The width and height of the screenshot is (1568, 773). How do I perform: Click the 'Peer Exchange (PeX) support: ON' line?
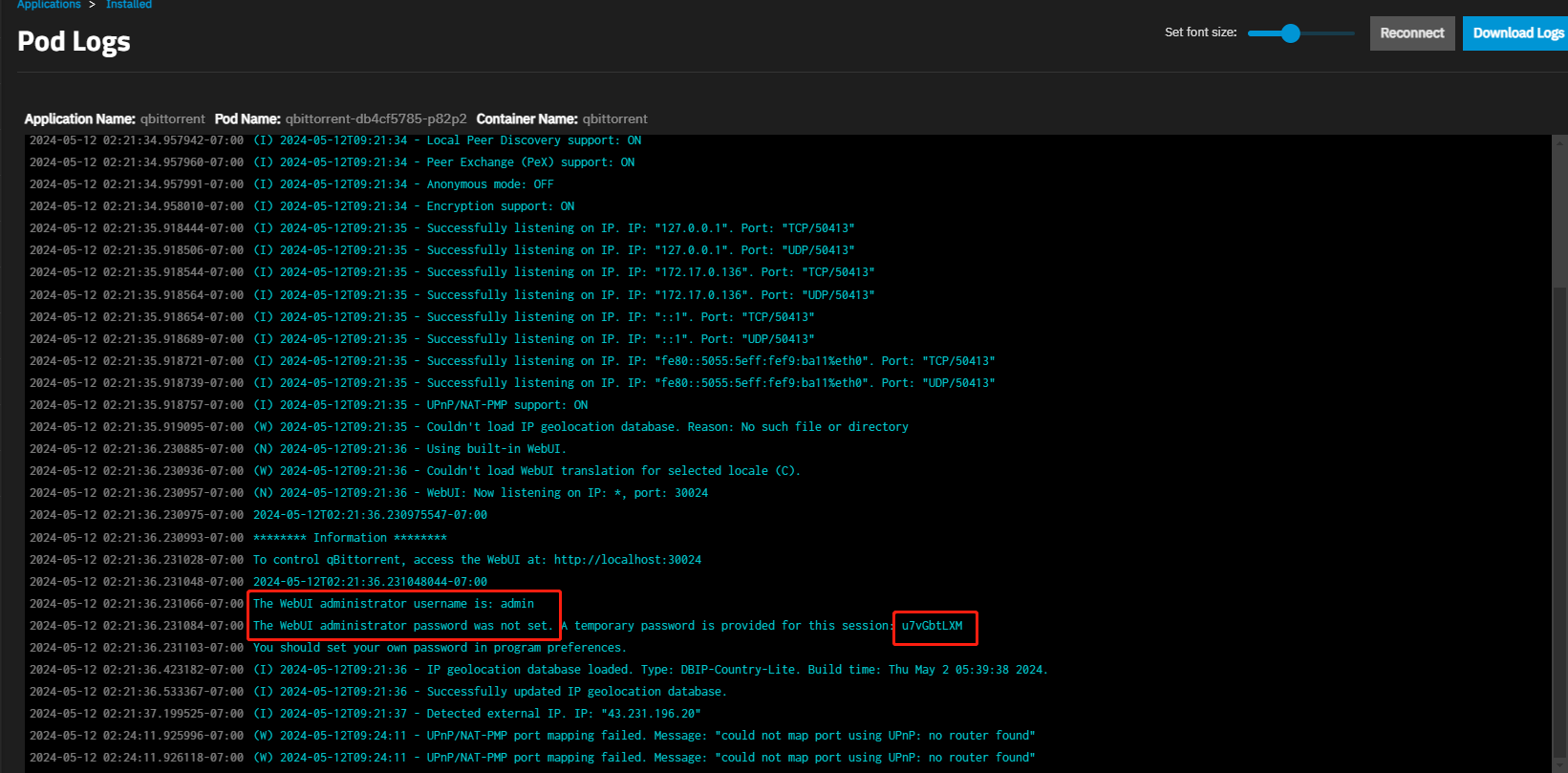click(x=333, y=162)
